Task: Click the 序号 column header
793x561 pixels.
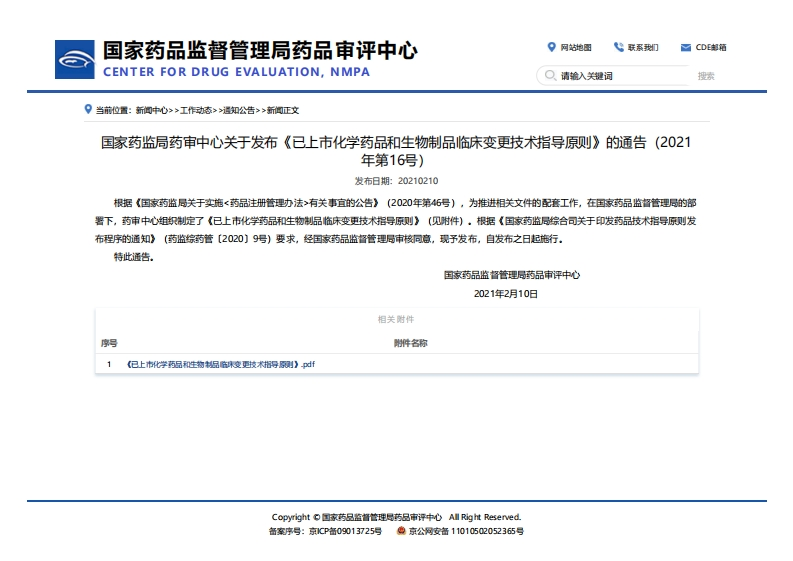Action: (109, 343)
